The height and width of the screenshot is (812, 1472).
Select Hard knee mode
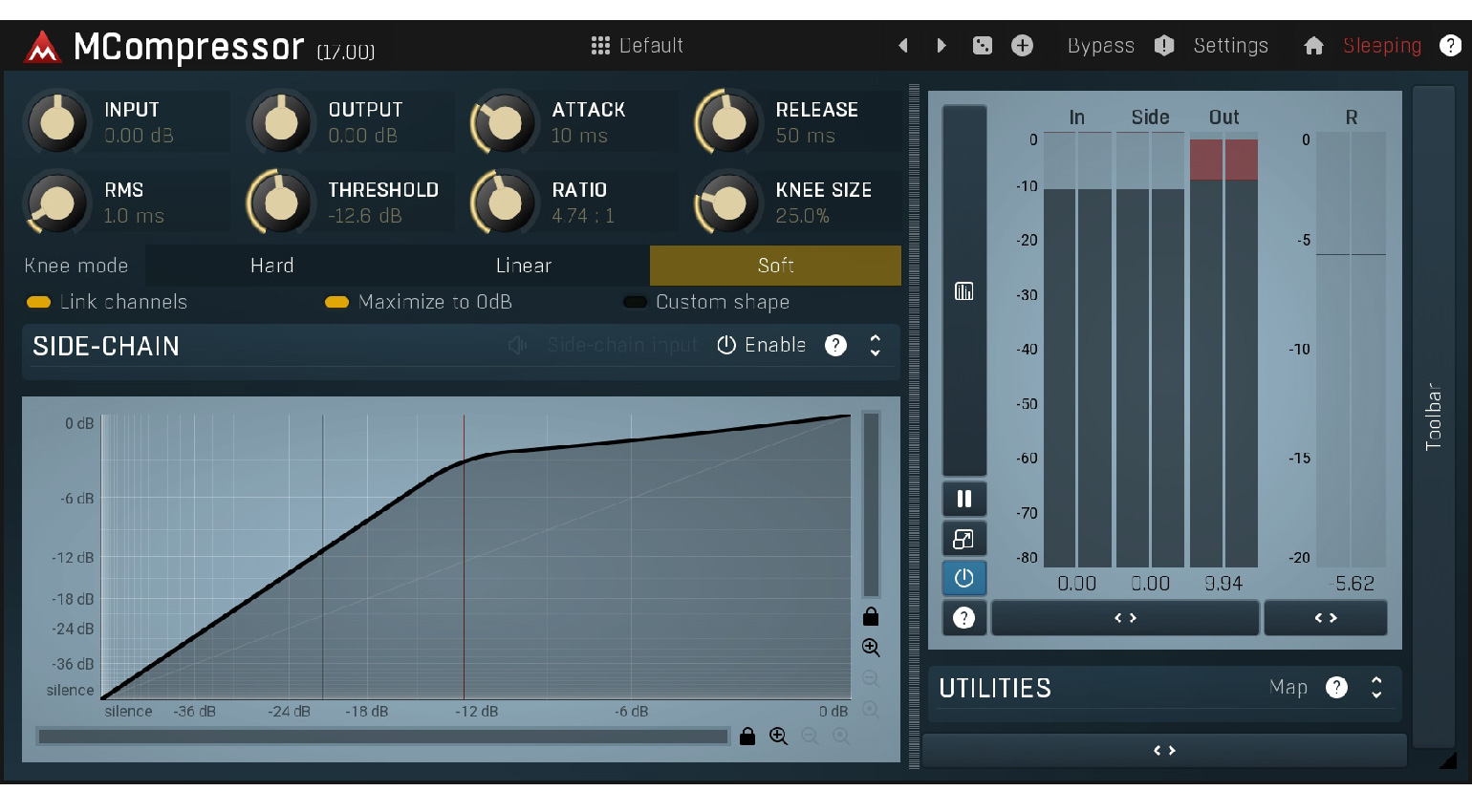click(271, 266)
